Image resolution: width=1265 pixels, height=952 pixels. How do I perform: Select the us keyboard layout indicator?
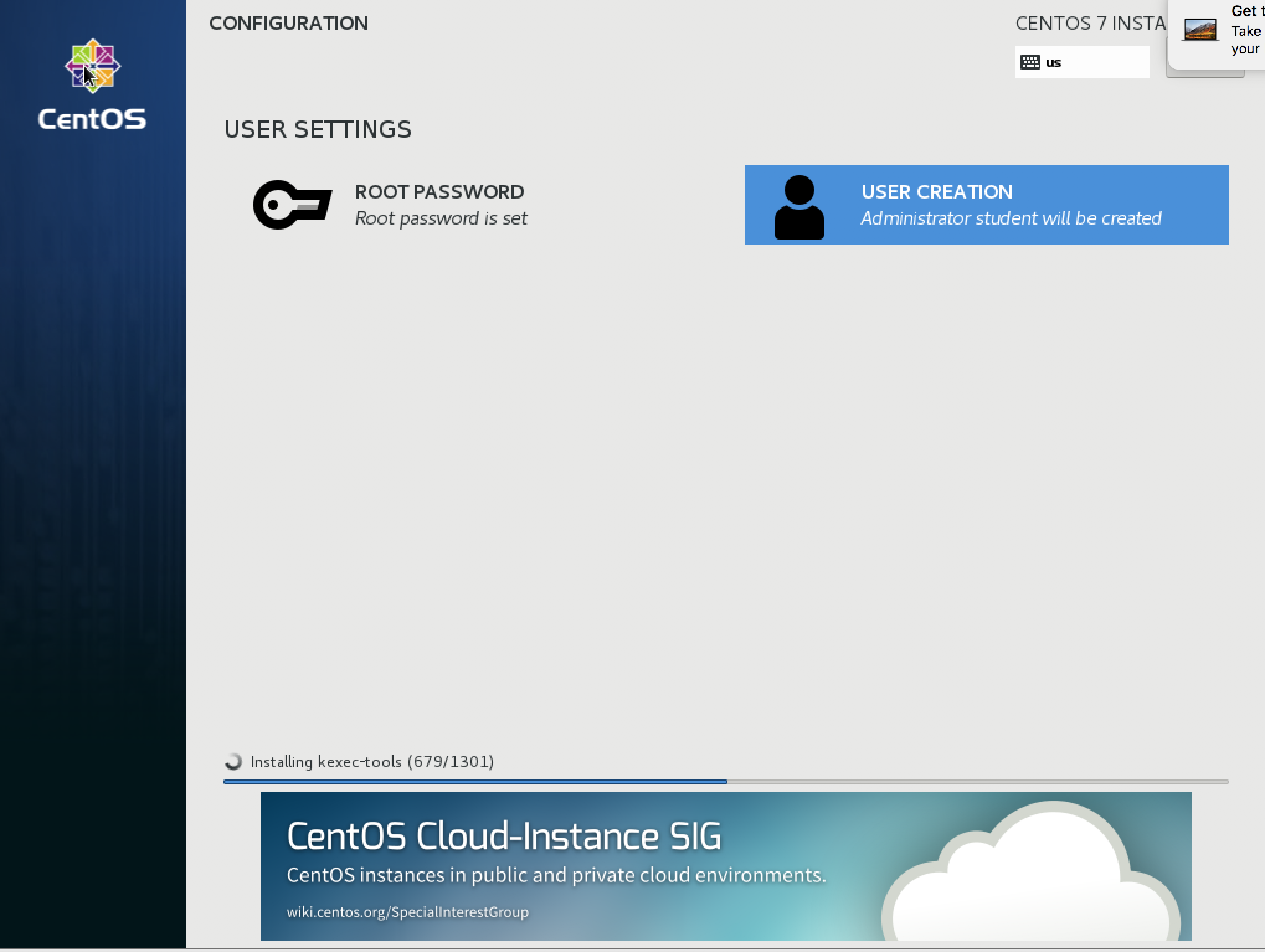coord(1082,62)
